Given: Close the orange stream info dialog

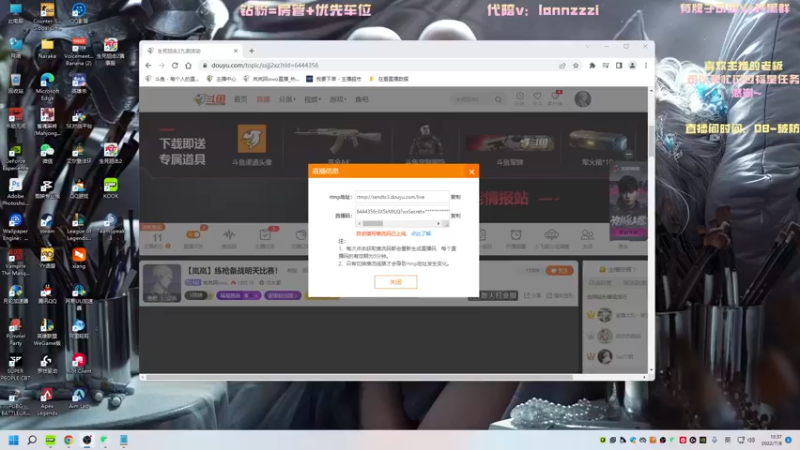Looking at the screenshot, I should (471, 171).
